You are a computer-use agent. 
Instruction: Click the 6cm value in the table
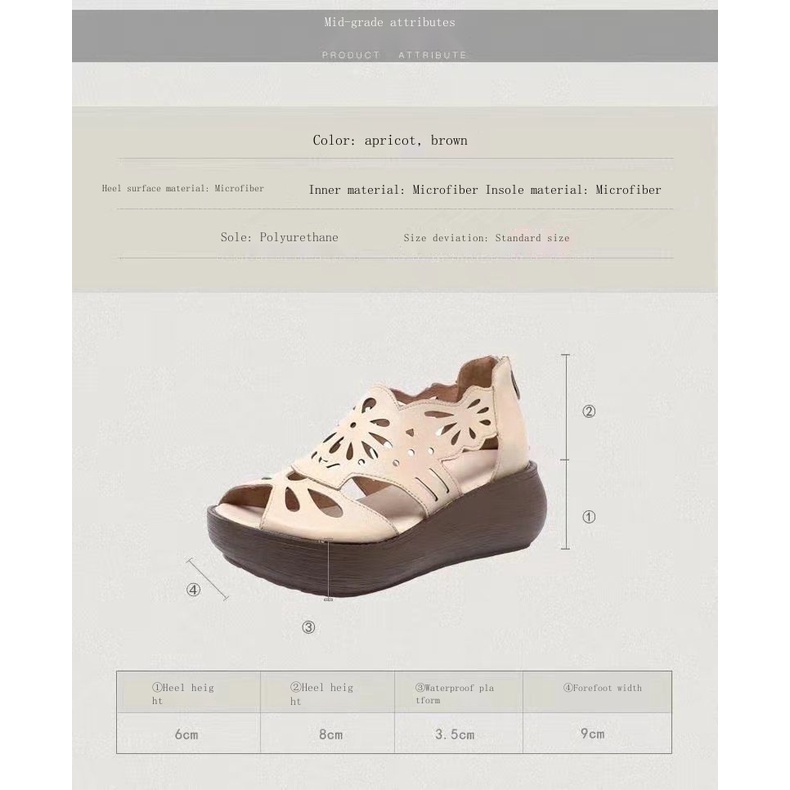point(186,734)
